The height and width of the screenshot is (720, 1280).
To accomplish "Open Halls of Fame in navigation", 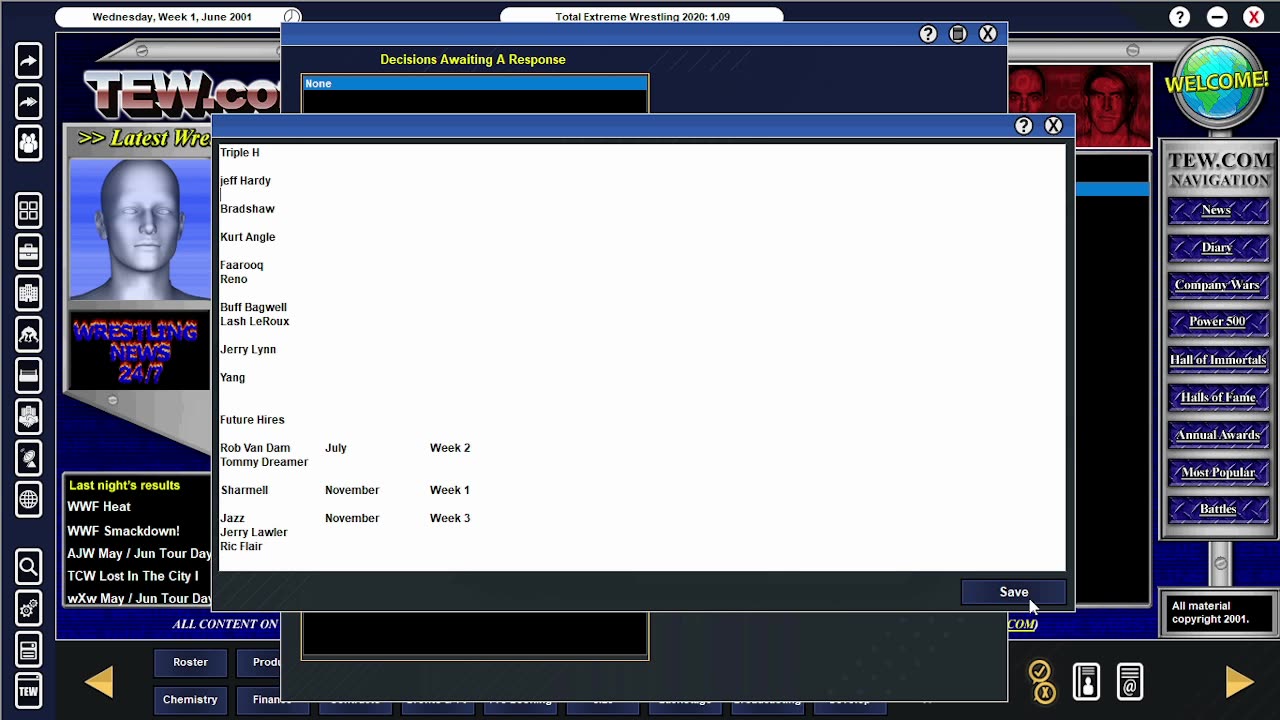I will pyautogui.click(x=1217, y=397).
